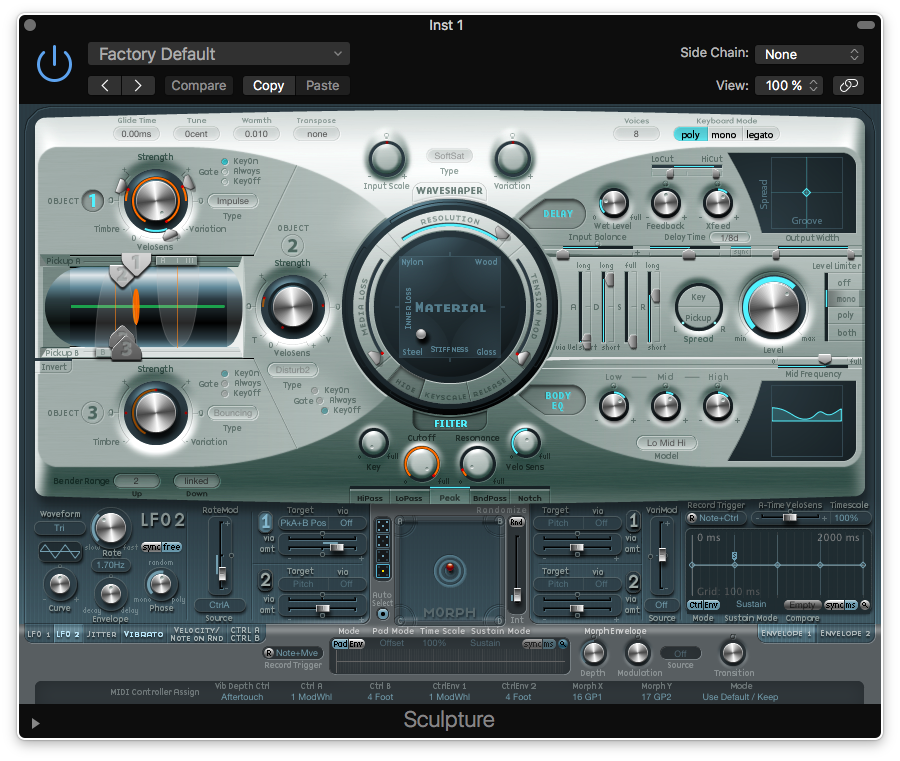900x761 pixels.
Task: Switch to Vibrato tab
Action: click(x=143, y=634)
